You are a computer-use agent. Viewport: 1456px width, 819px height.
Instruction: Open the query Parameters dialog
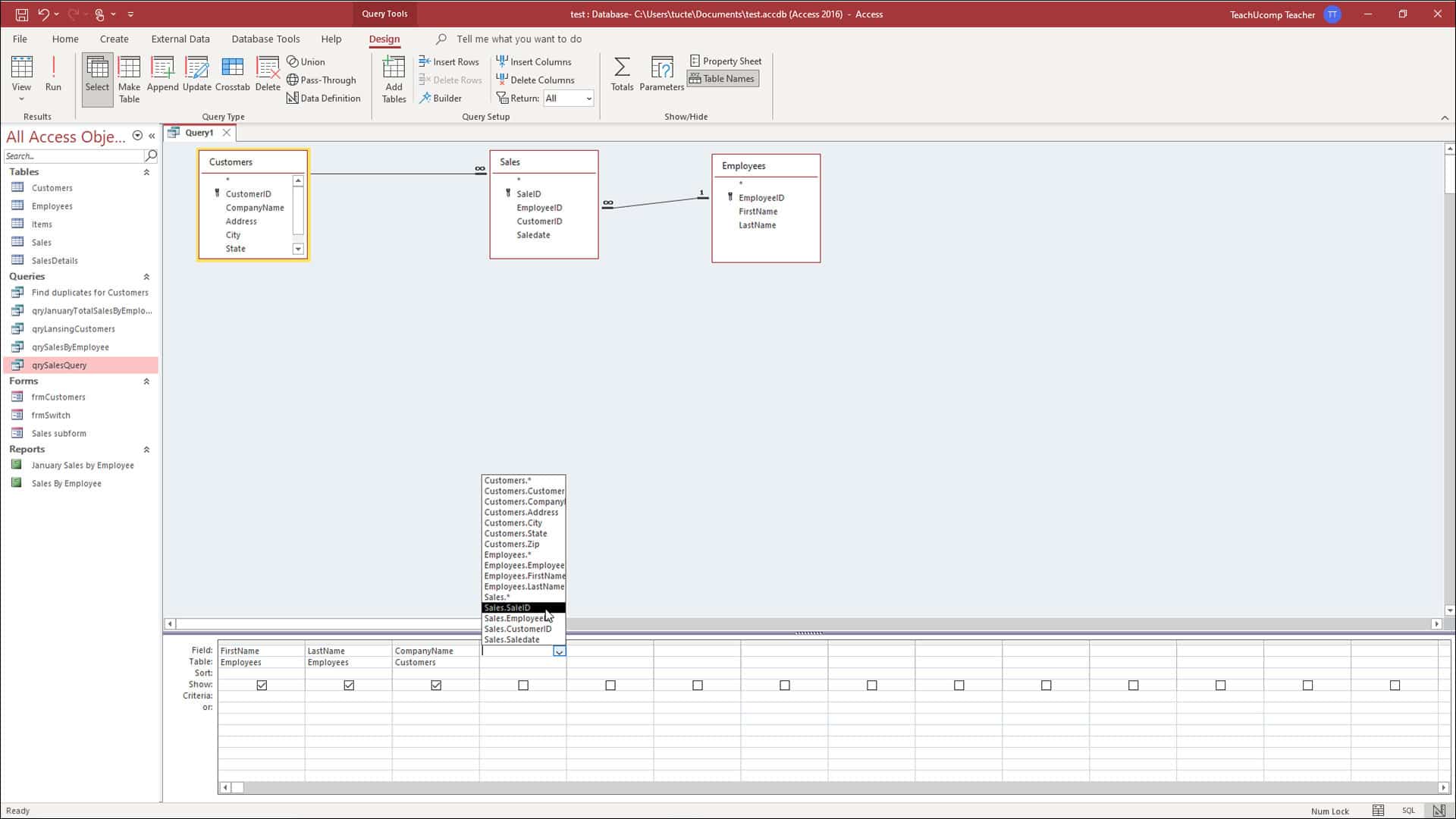point(661,74)
